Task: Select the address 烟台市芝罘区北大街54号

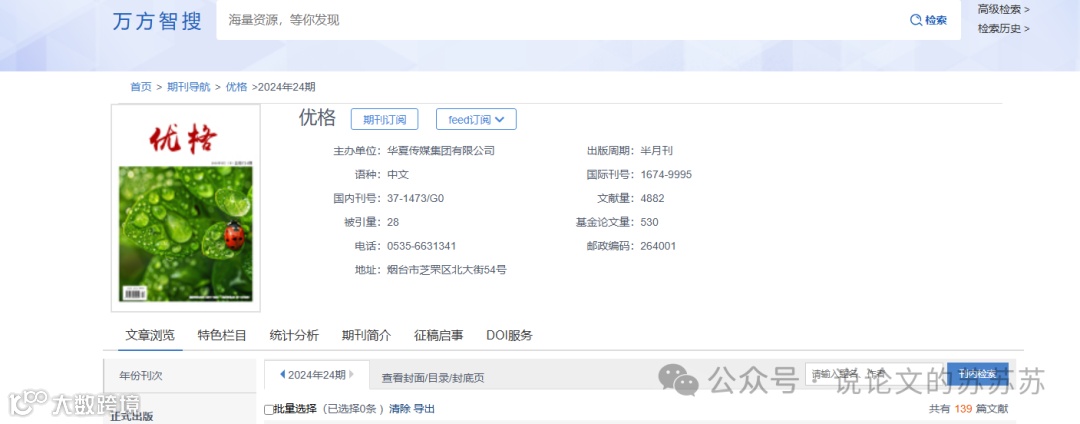Action: tap(447, 270)
